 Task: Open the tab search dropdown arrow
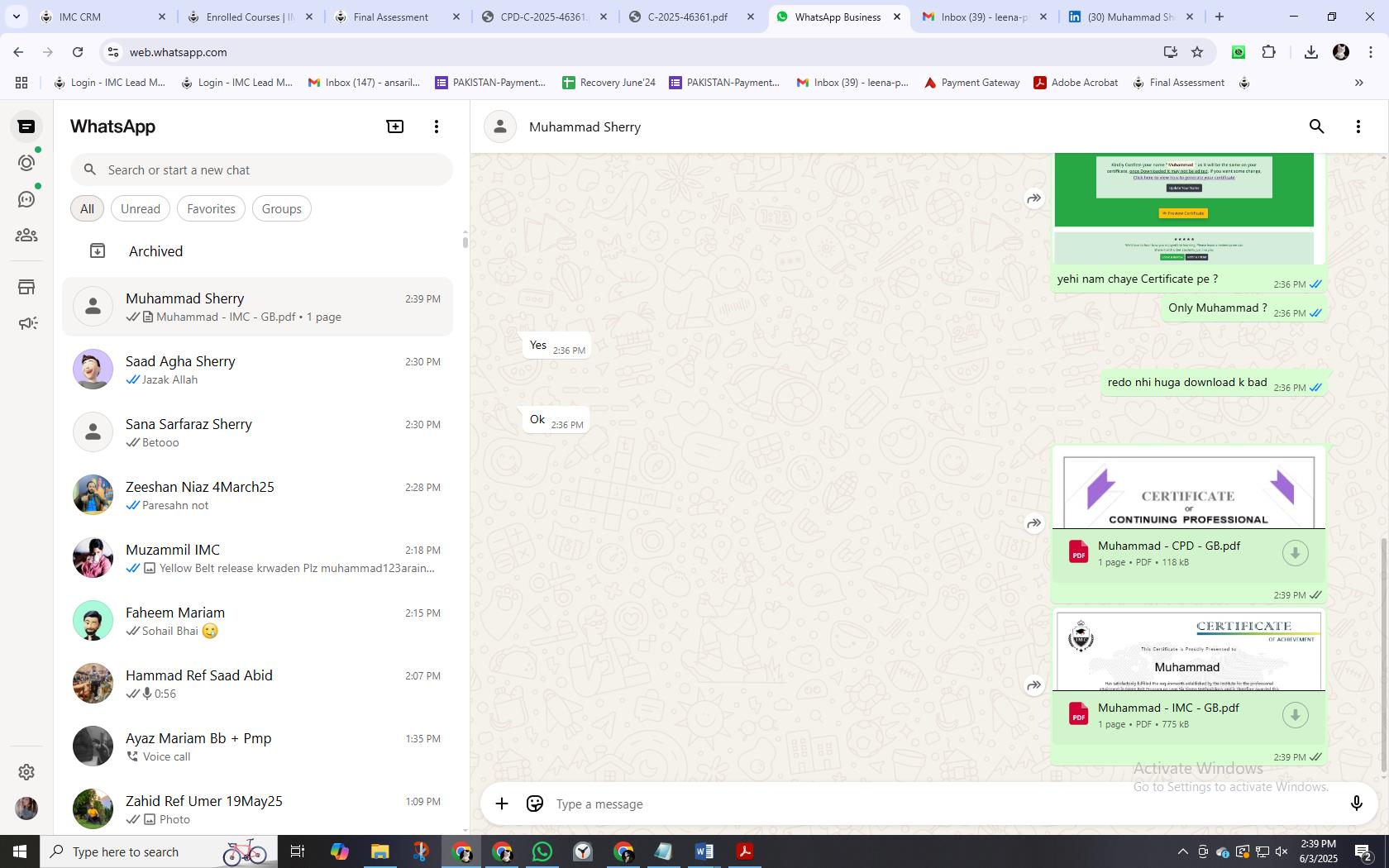pos(16,17)
